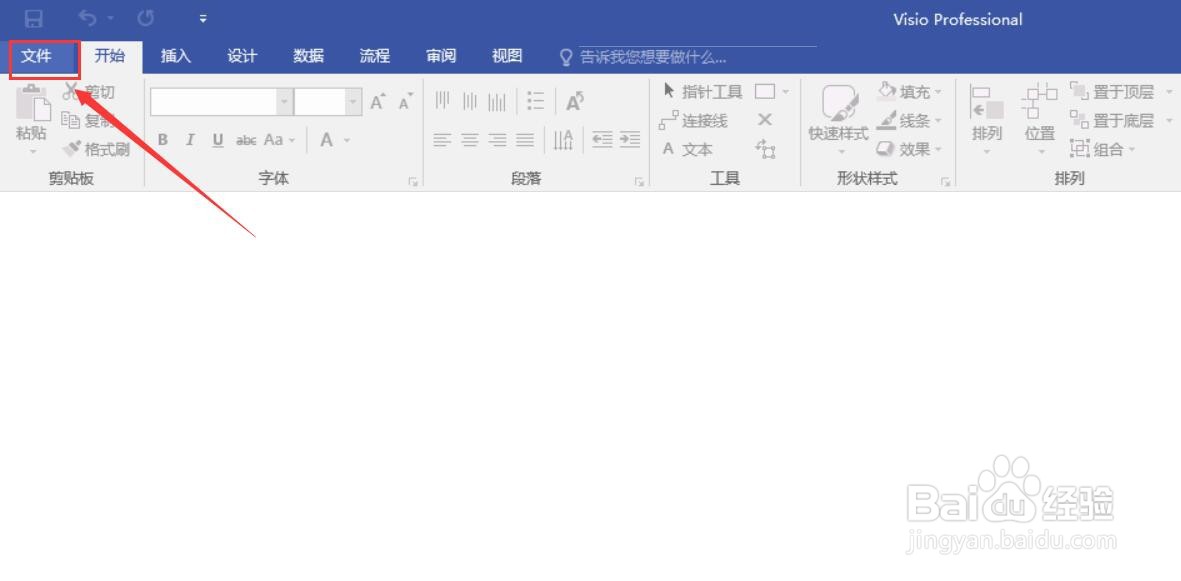Click the increase indent icon
The image size is (1181, 581).
pos(630,140)
